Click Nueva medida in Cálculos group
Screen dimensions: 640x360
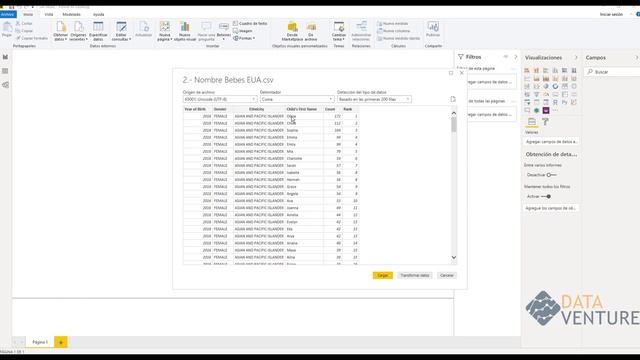[393, 24]
